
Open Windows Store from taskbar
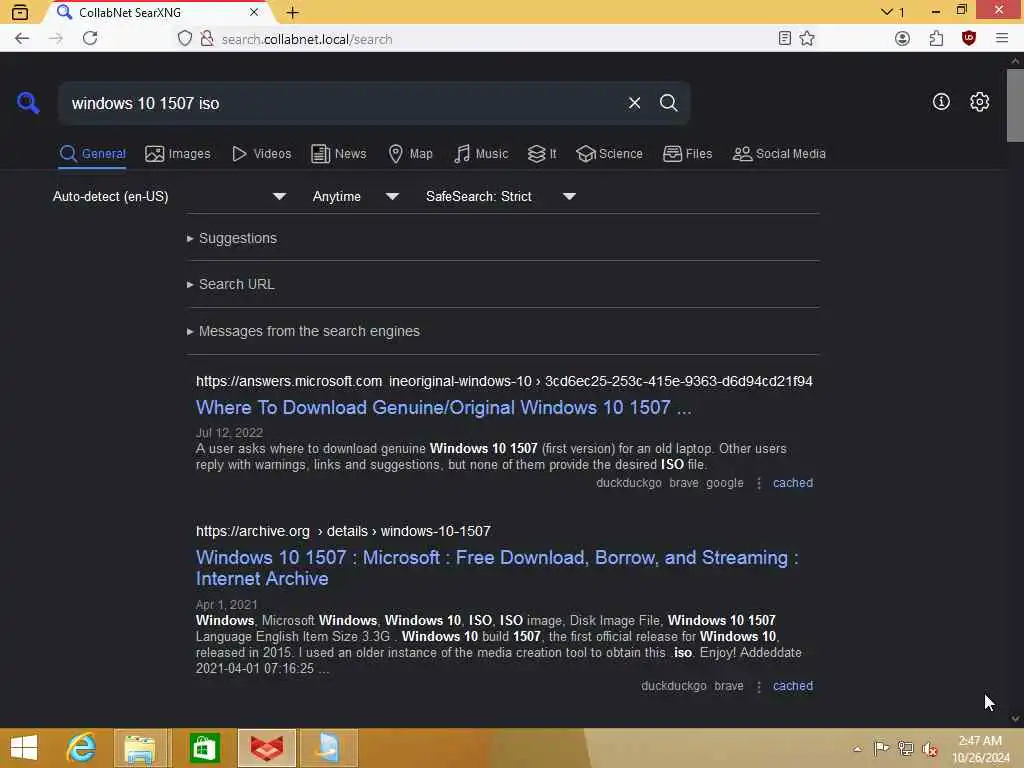(204, 748)
